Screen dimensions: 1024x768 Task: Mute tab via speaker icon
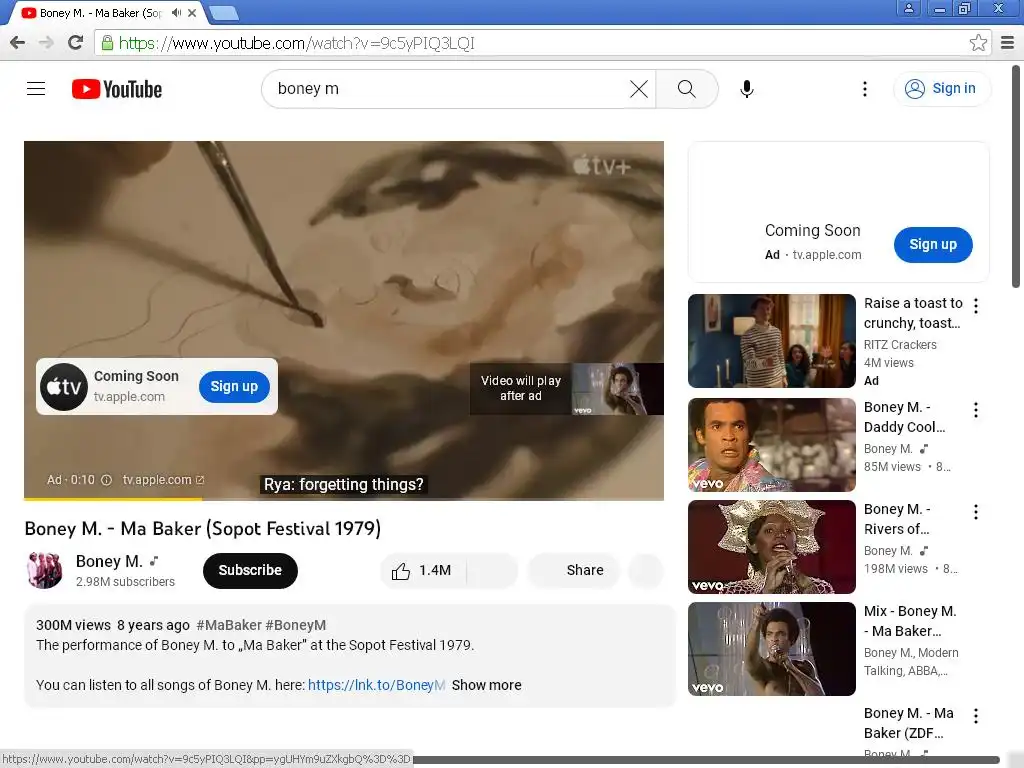176,12
